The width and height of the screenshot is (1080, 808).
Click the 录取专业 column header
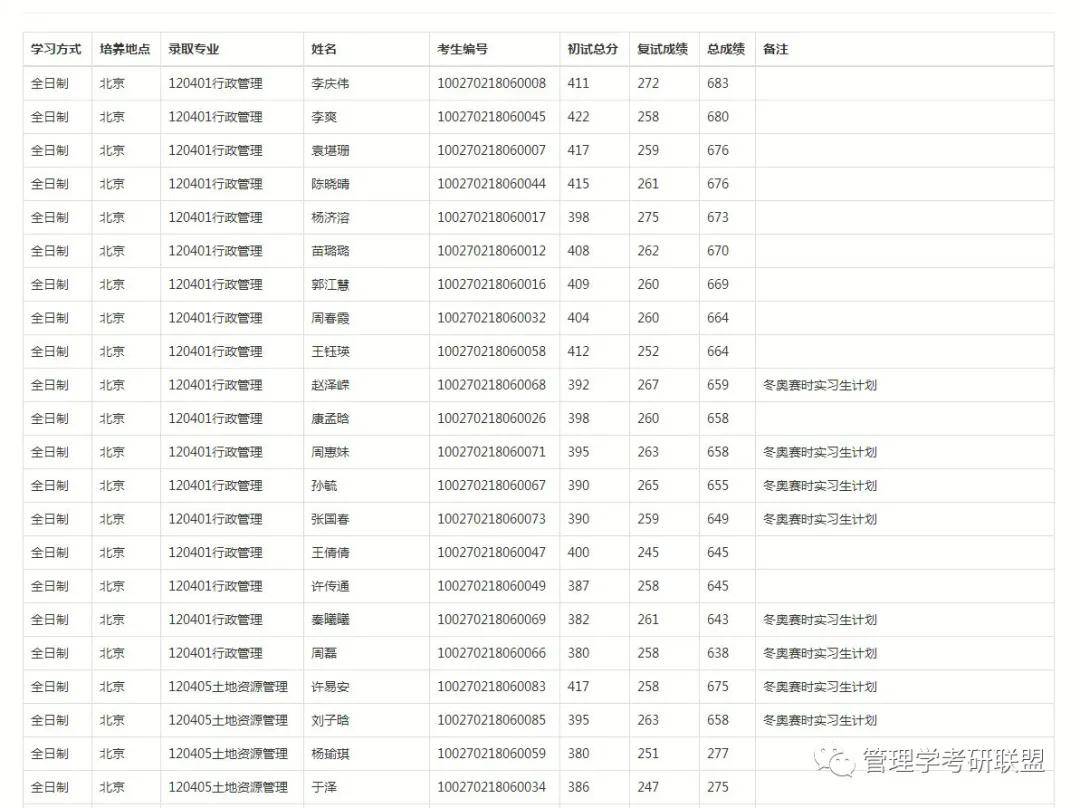pos(193,49)
